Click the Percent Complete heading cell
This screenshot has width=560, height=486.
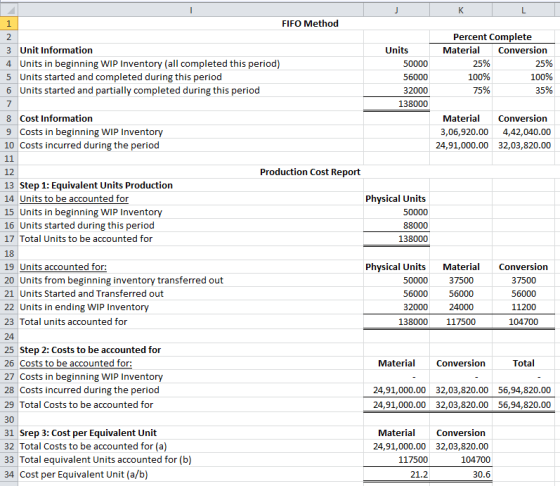click(492, 37)
